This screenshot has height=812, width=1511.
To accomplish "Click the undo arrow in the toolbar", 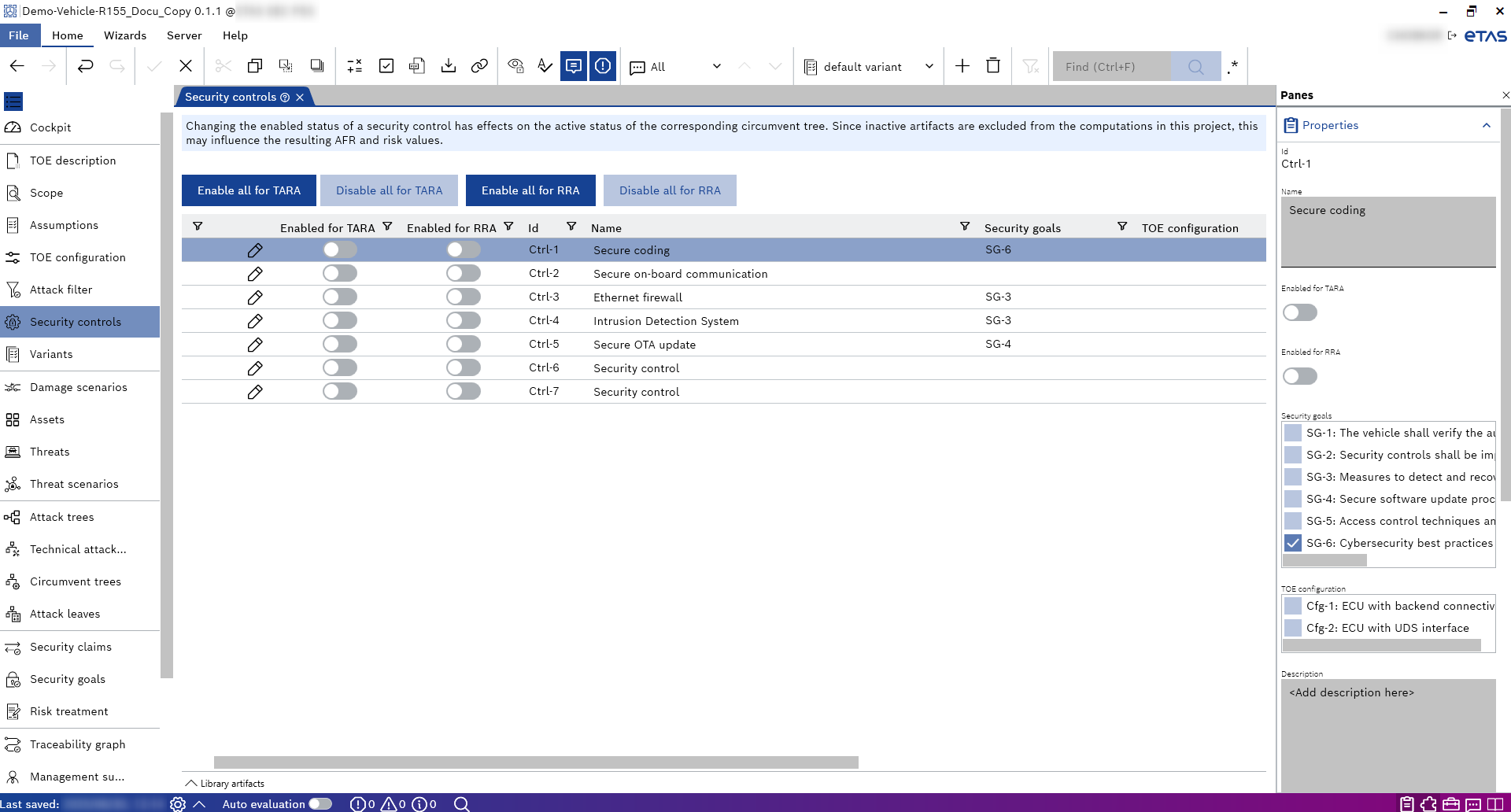I will (x=85, y=66).
